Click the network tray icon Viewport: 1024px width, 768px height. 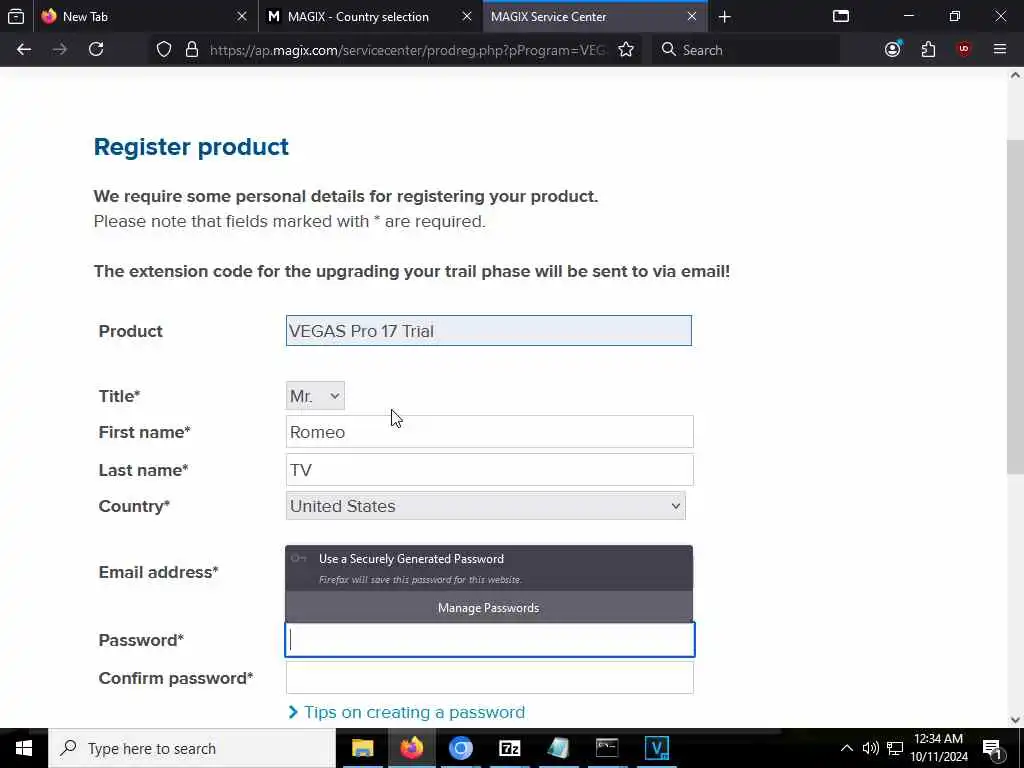coord(895,748)
